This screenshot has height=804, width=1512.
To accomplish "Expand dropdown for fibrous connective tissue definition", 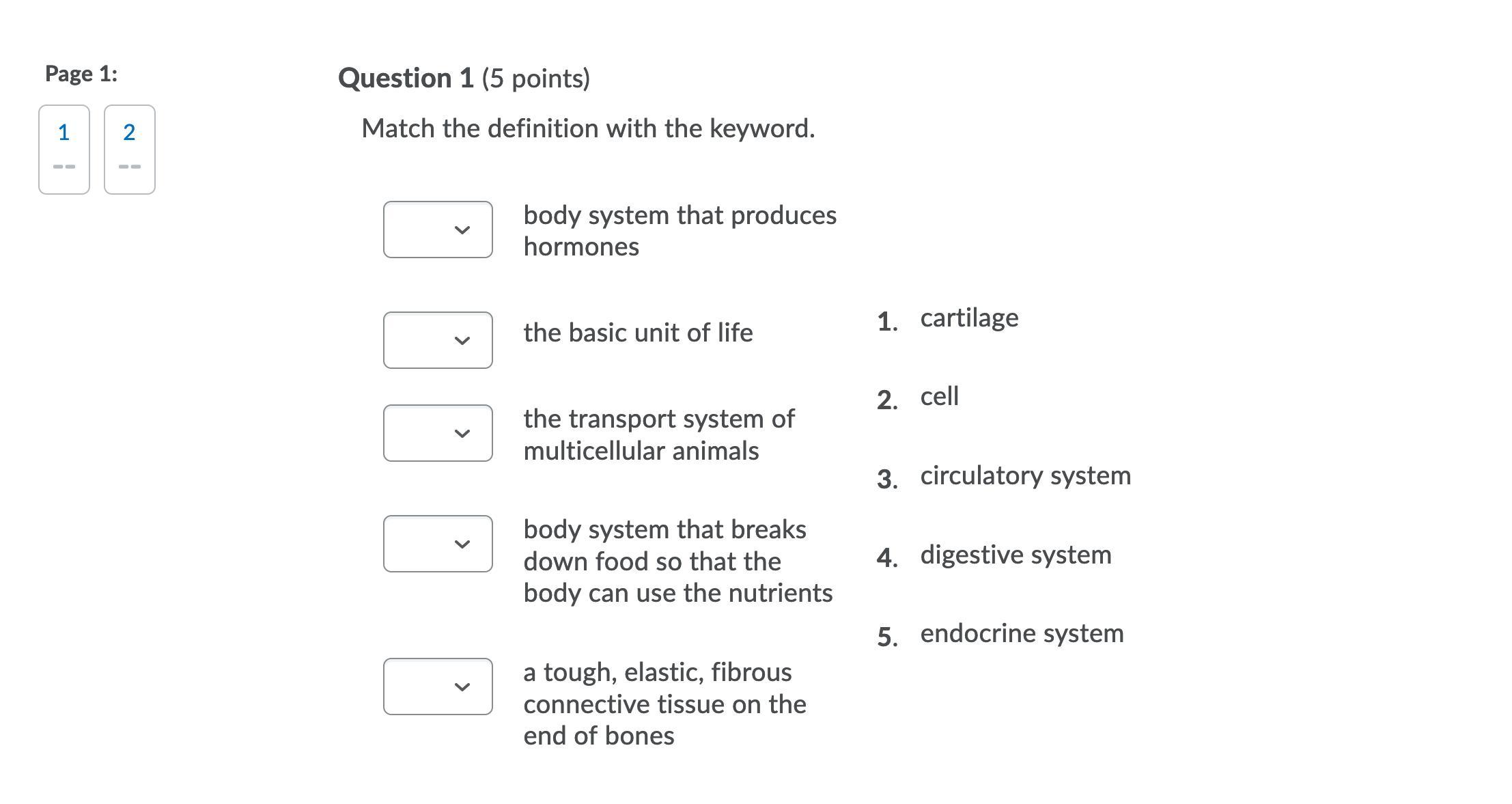I will click(x=438, y=687).
